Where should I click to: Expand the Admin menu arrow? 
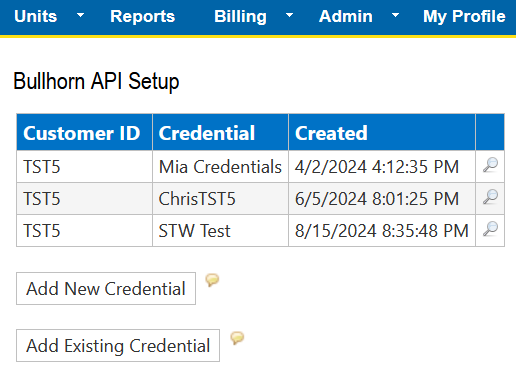point(395,15)
